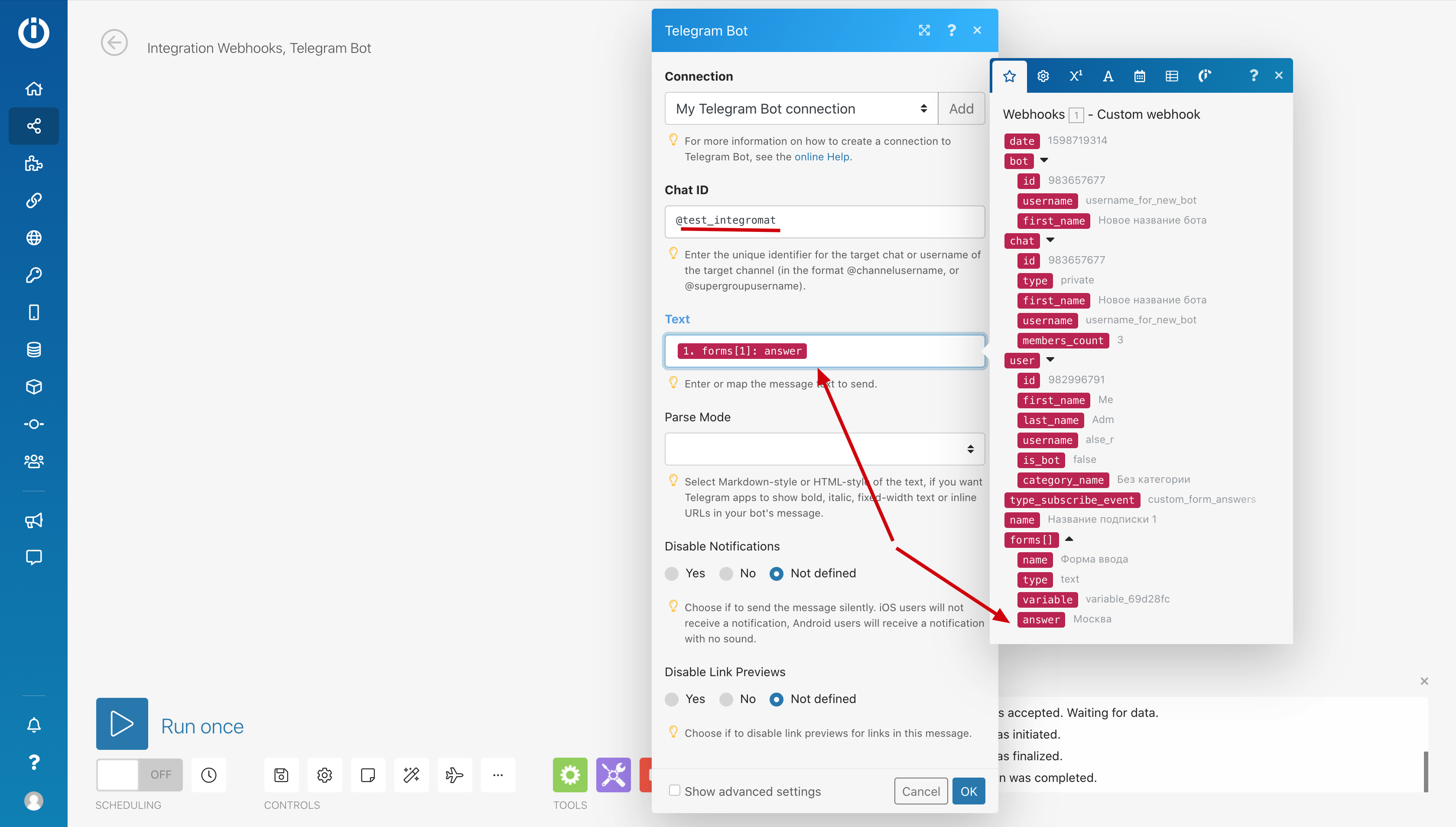The width and height of the screenshot is (1456, 827).
Task: Collapse the chat group arrow
Action: pyautogui.click(x=1050, y=240)
